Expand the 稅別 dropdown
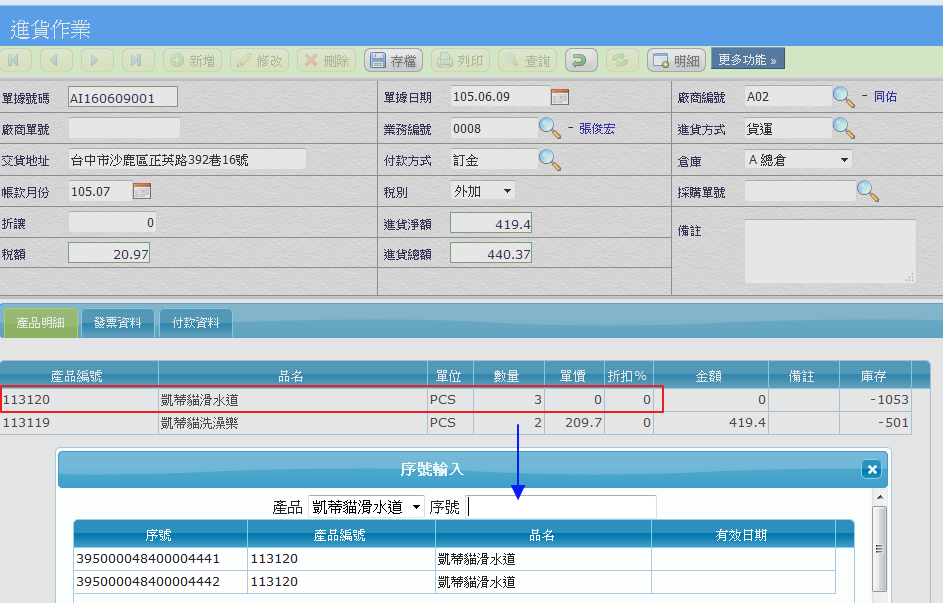The image size is (943, 603). click(x=483, y=191)
